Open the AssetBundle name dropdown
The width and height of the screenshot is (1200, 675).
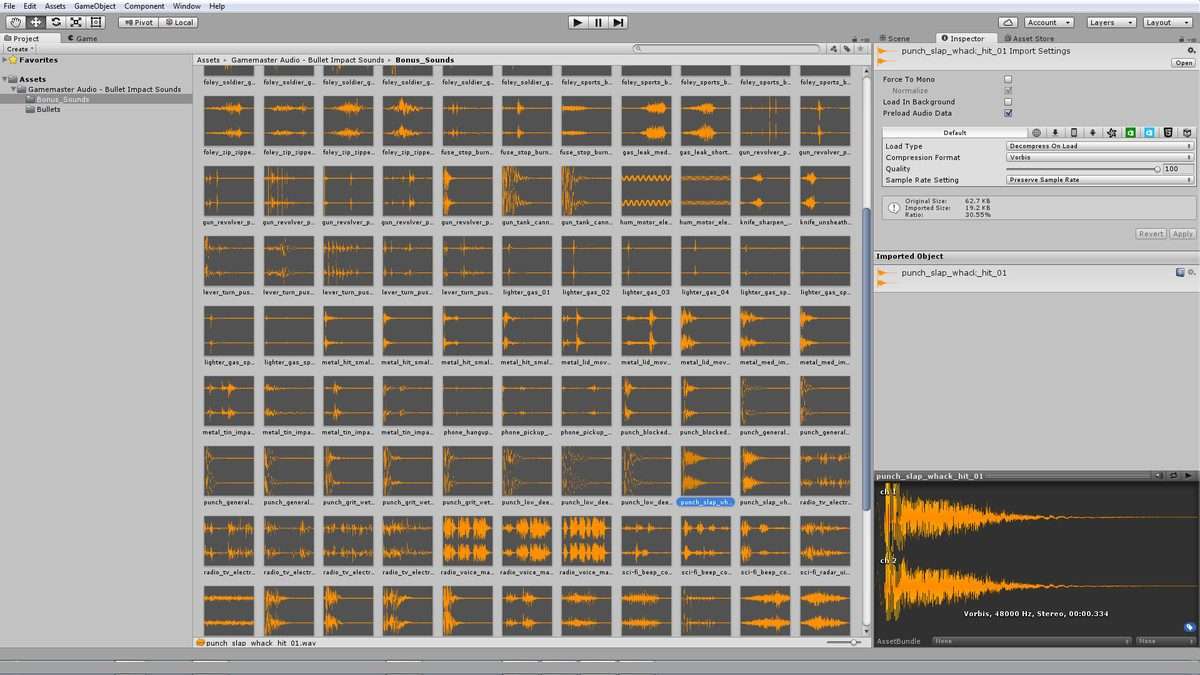[1030, 641]
